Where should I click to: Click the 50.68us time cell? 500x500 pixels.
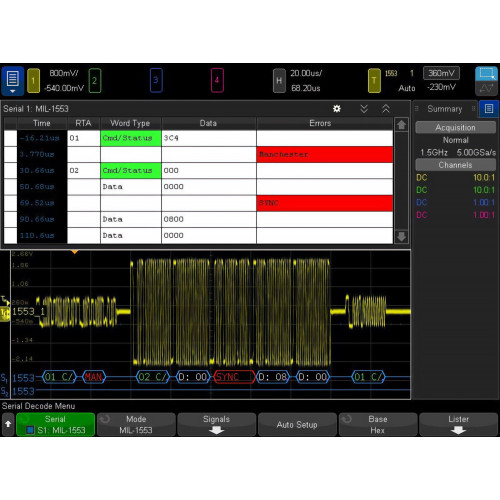pos(42,187)
